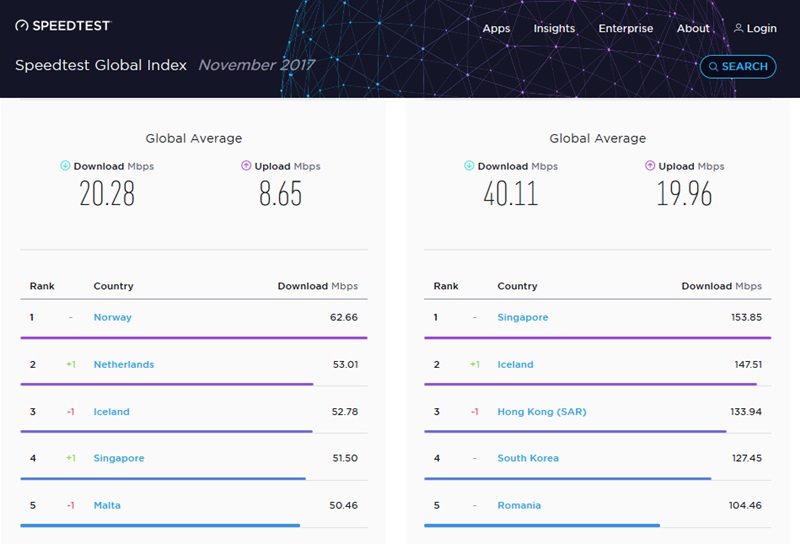This screenshot has height=544, width=800.
Task: Click the 40.11 download value
Action: [x=511, y=193]
